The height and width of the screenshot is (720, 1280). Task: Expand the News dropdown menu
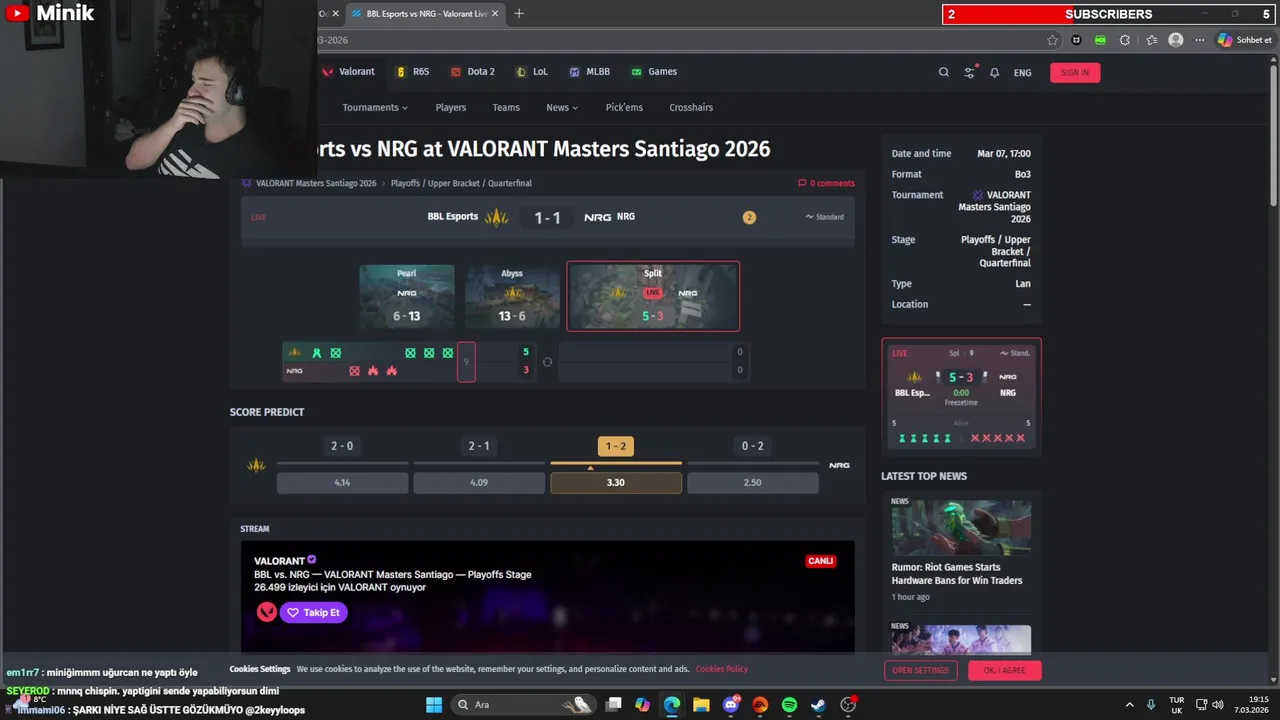tap(562, 107)
